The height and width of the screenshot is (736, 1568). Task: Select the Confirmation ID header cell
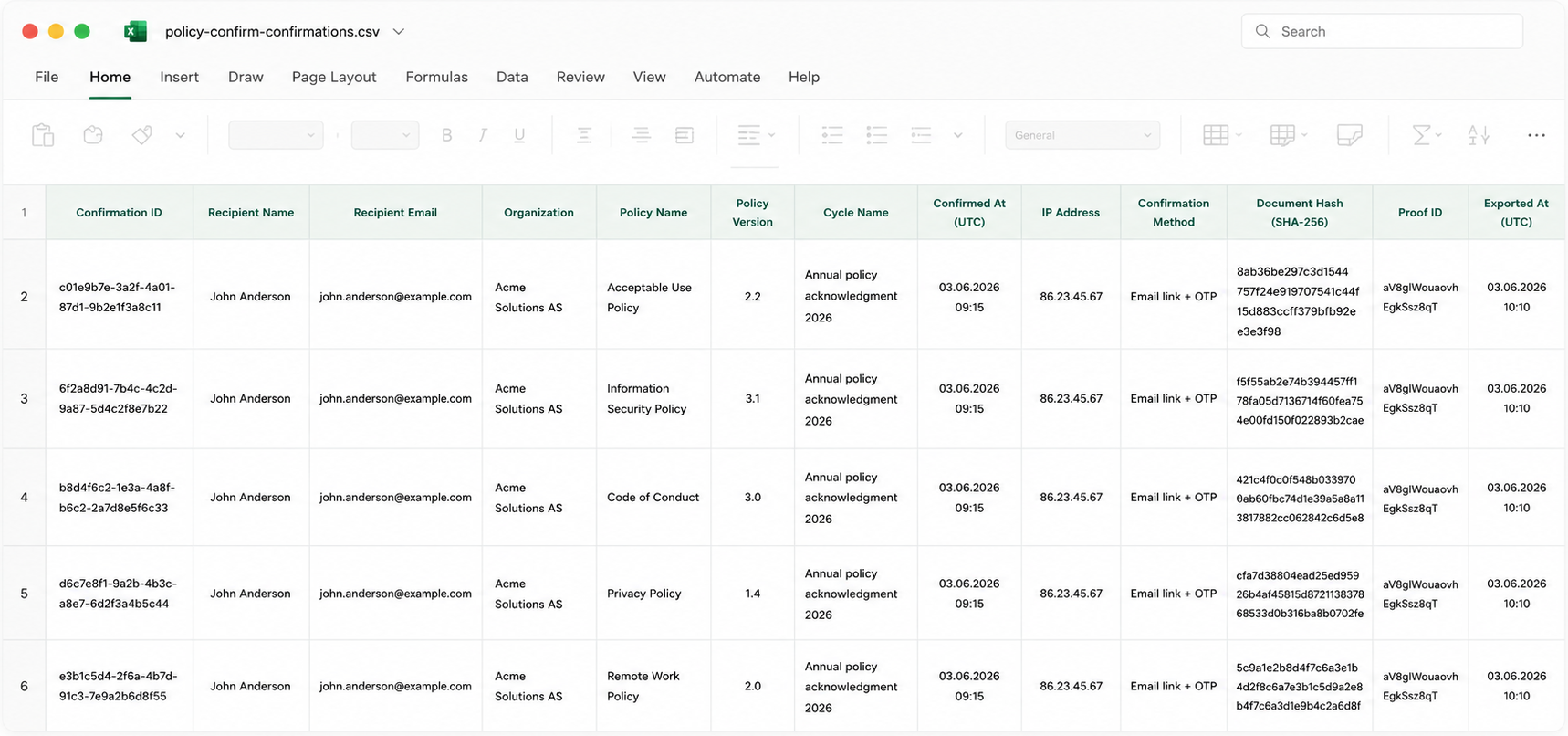[x=119, y=213]
